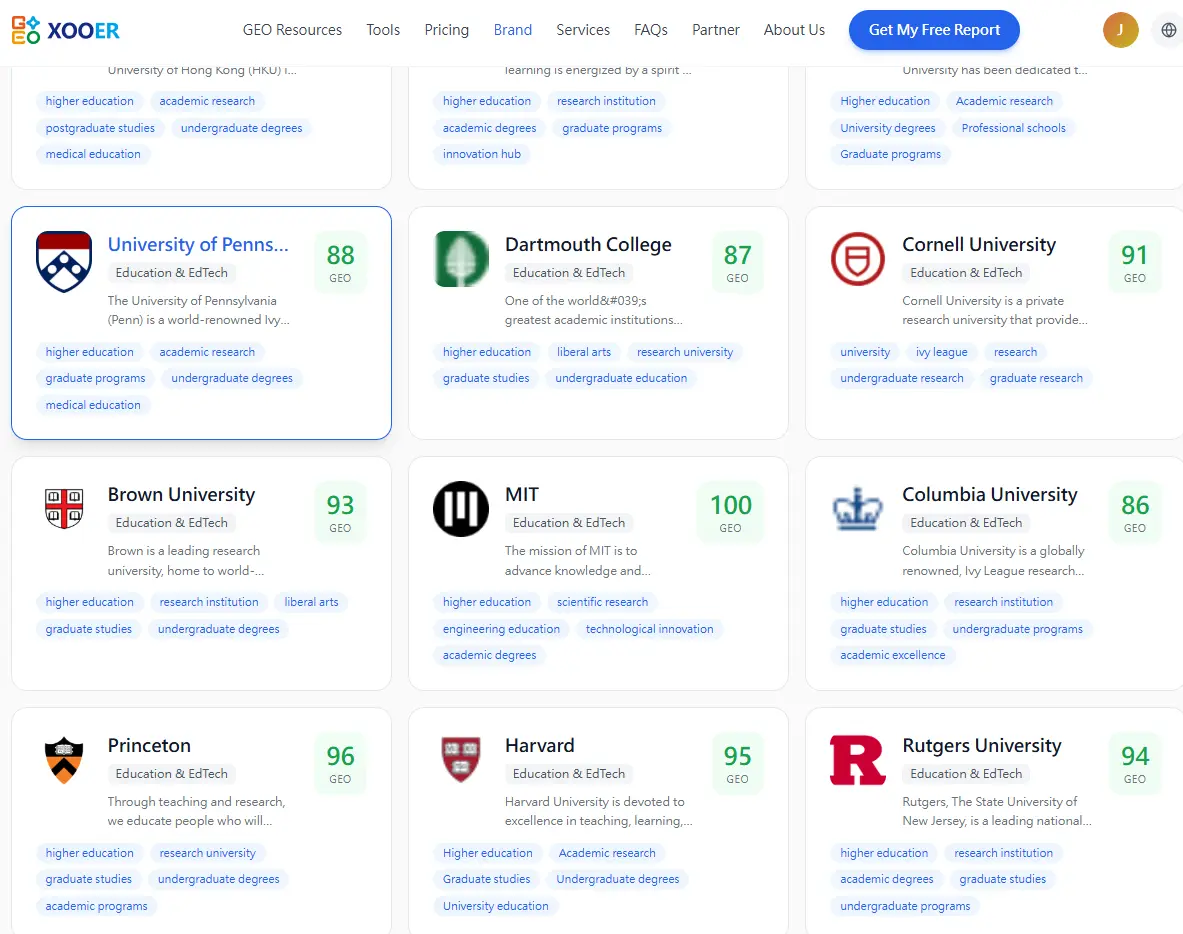This screenshot has width=1183, height=934.
Task: Click the 'Education & EdTech' label on Harvard
Action: pyautogui.click(x=568, y=774)
